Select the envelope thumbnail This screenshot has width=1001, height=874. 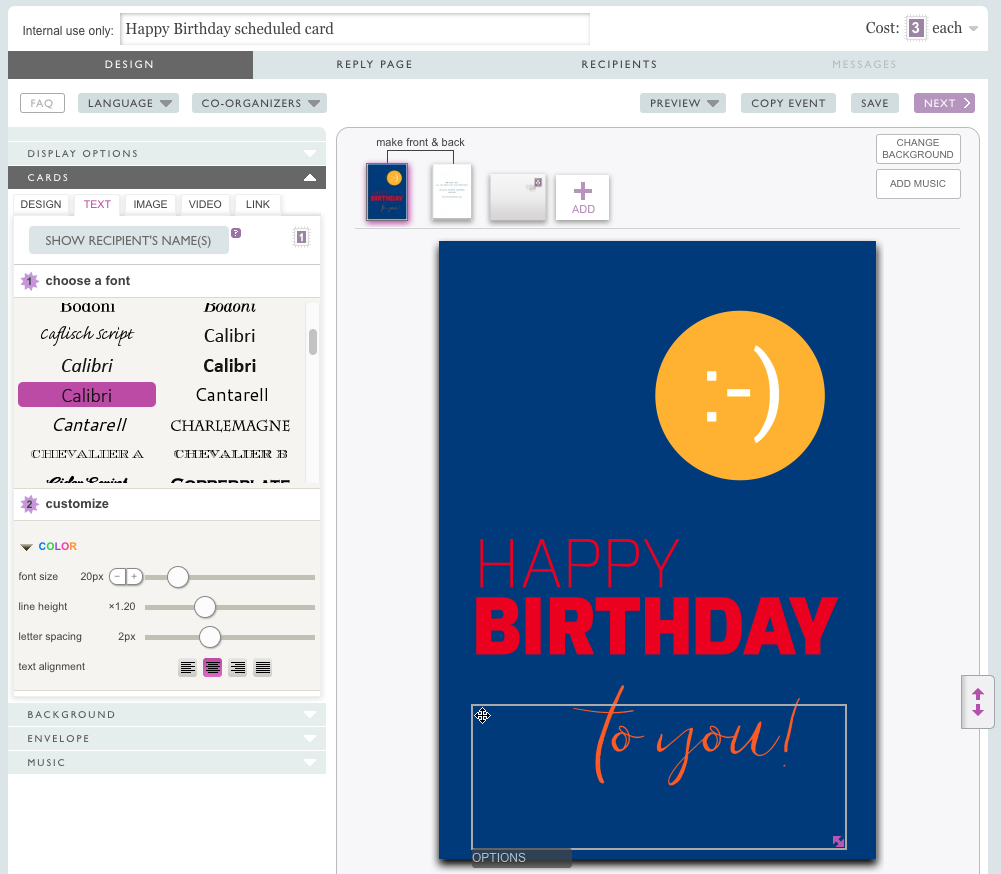click(x=517, y=196)
